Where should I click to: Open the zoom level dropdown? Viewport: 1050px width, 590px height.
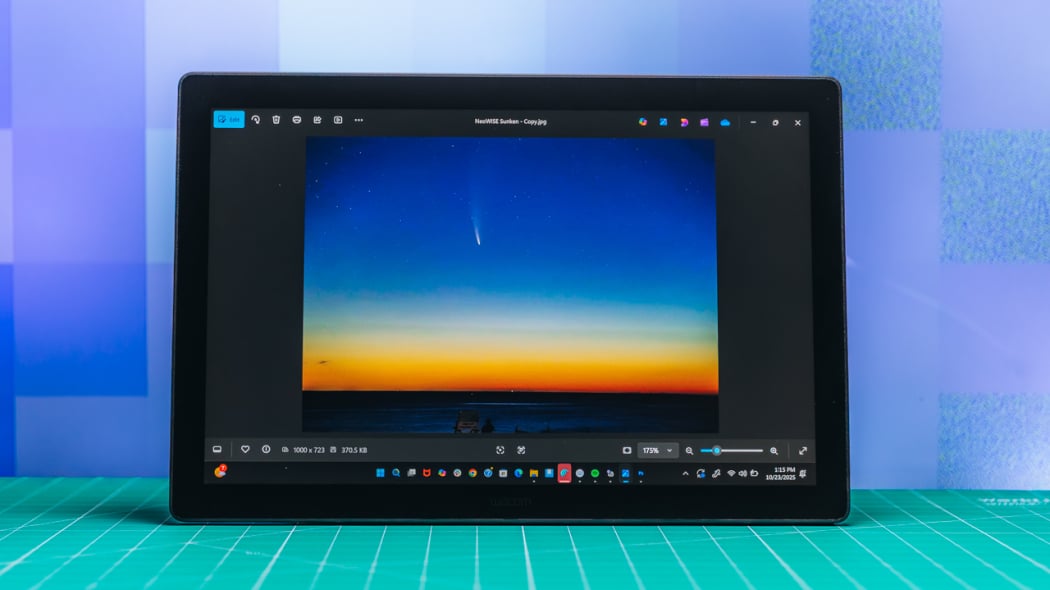(x=657, y=449)
